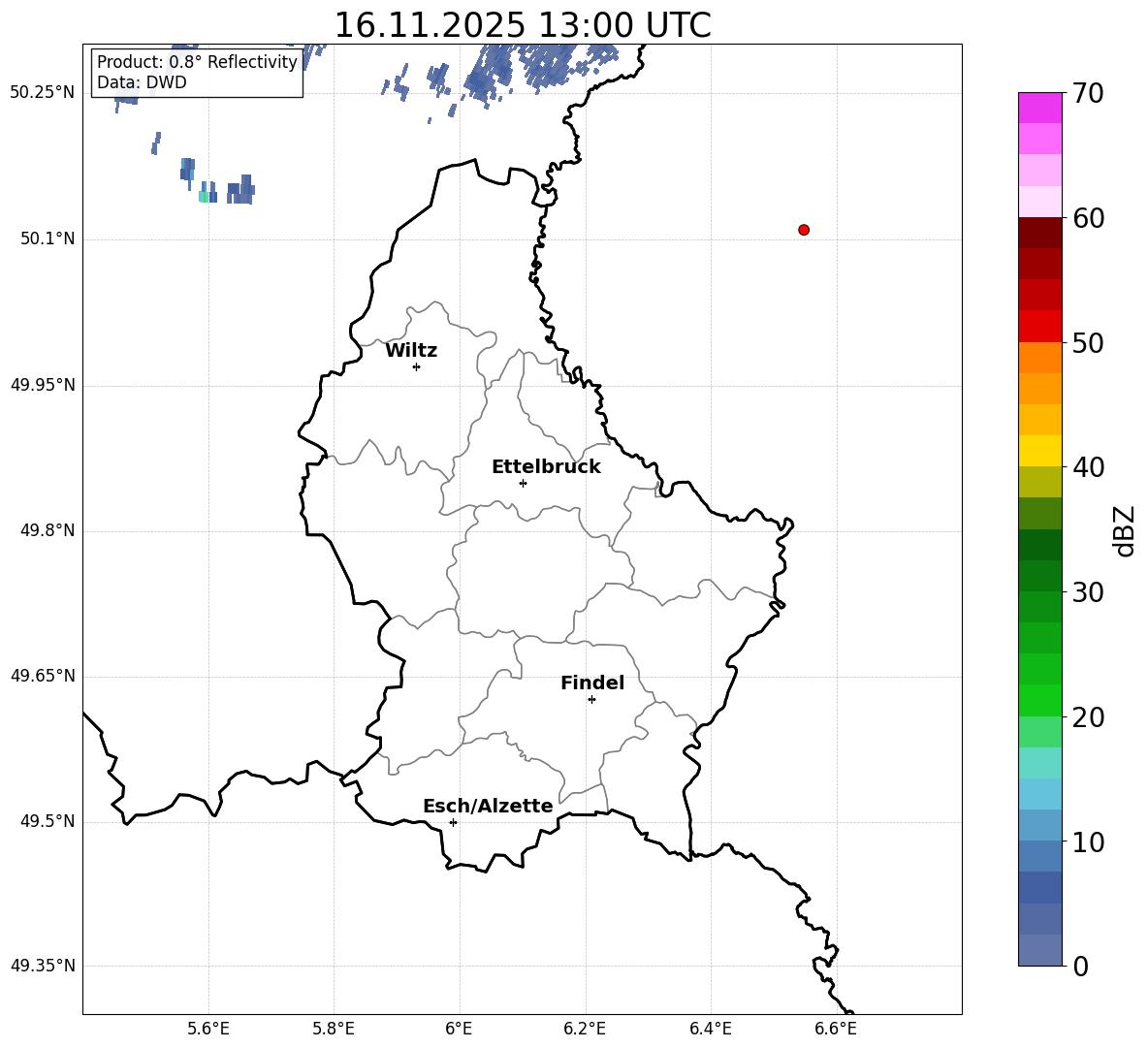This screenshot has width=1148, height=1048.
Task: Click the colorbar tick label 10
Action: pyautogui.click(x=1089, y=842)
